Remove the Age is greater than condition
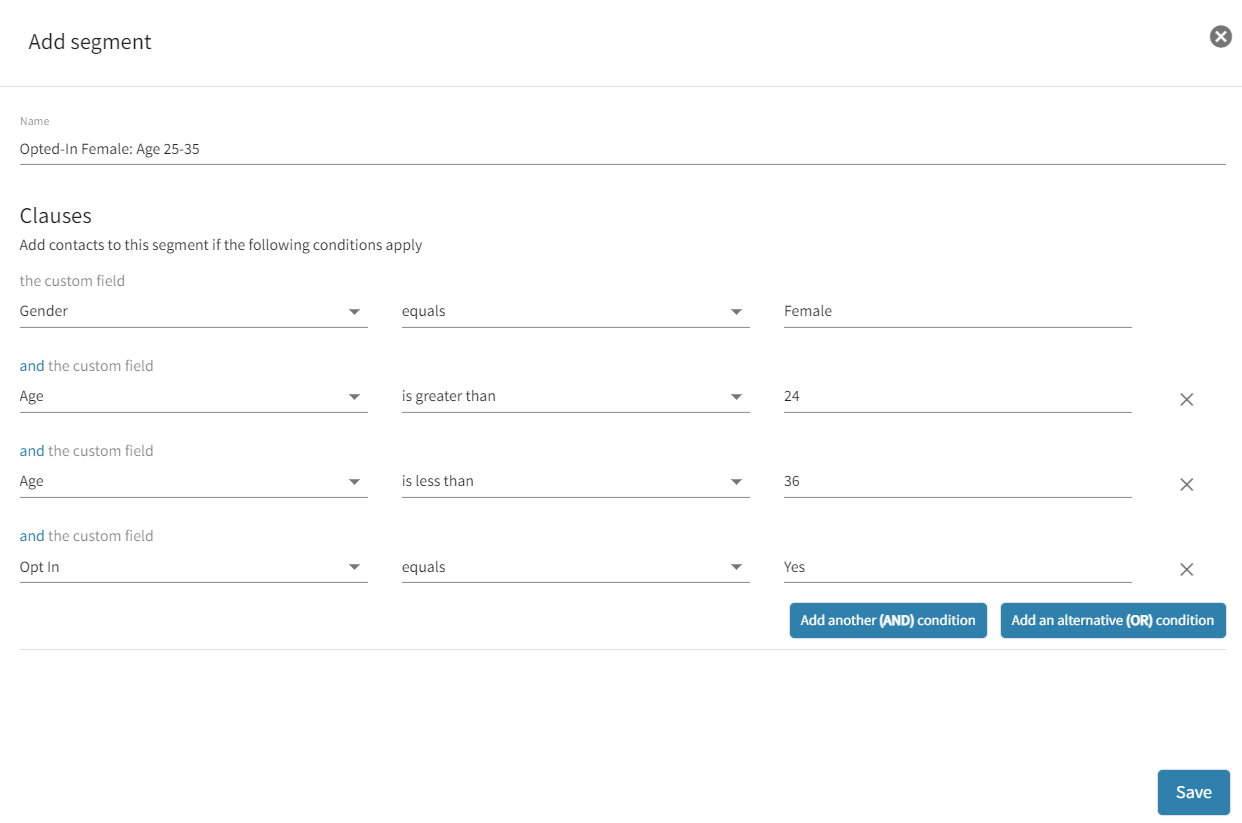 pos(1186,400)
